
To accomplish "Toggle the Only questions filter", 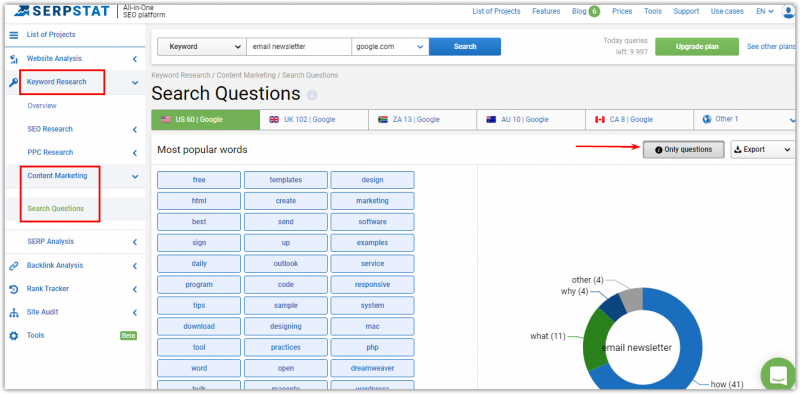I will pos(683,150).
